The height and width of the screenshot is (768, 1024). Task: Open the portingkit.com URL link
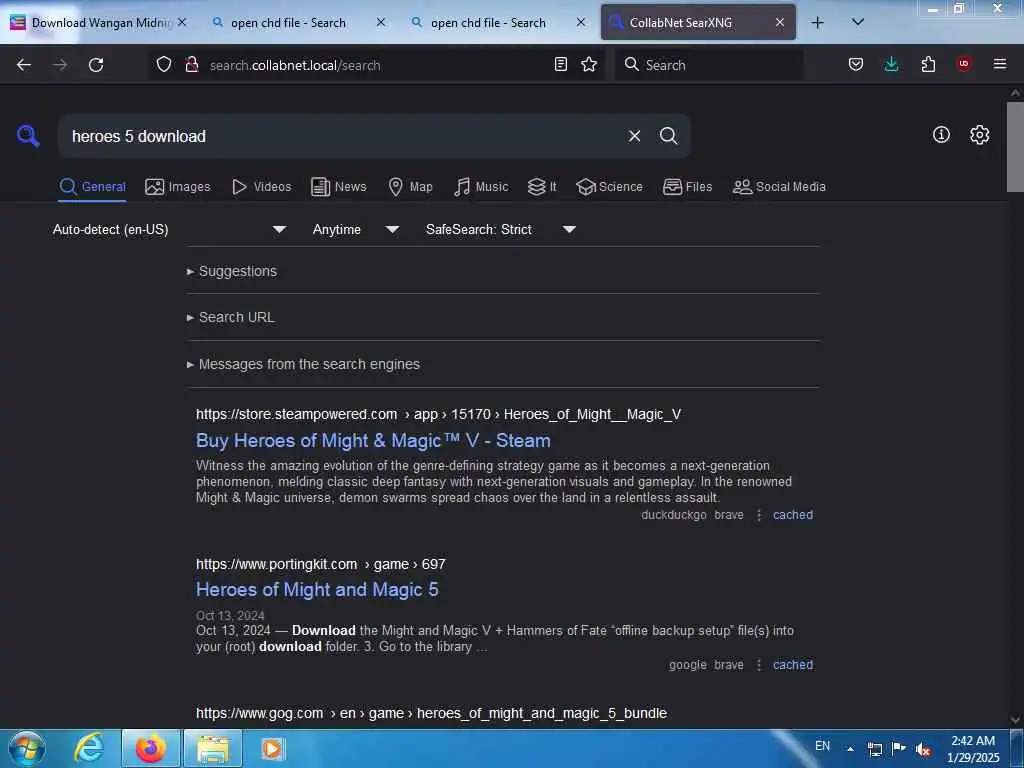(321, 564)
